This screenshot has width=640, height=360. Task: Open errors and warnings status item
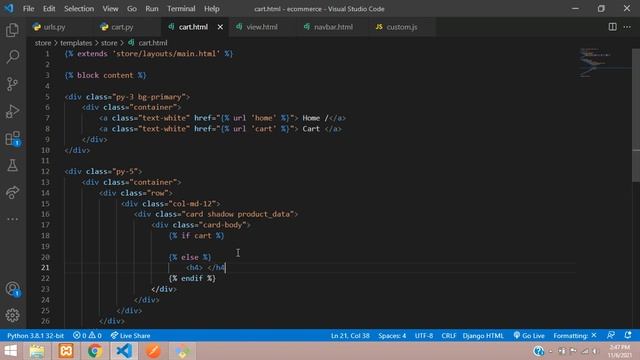pyautogui.click(x=87, y=336)
